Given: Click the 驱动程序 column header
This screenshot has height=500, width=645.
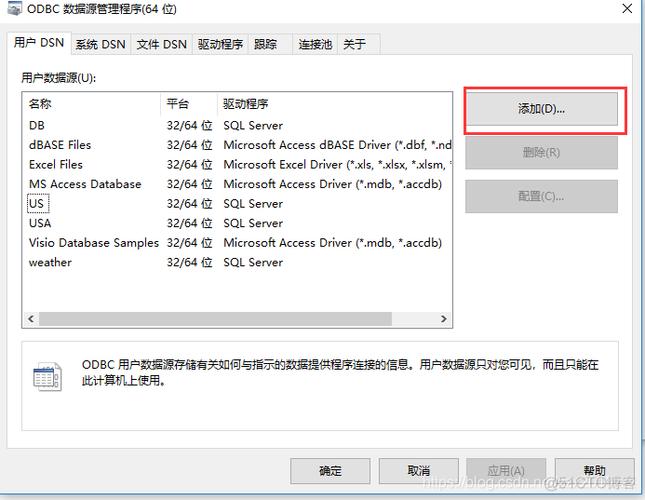Looking at the screenshot, I should click(x=334, y=104).
